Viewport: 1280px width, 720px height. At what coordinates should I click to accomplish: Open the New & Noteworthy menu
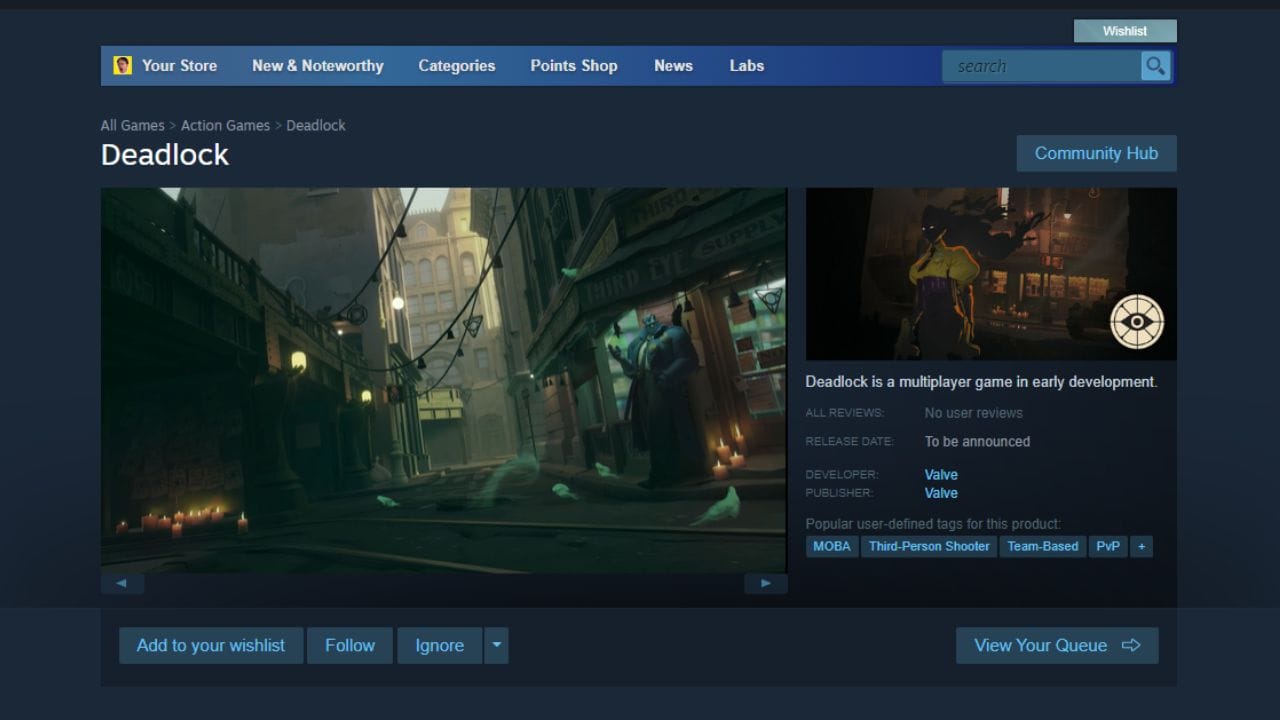(317, 66)
